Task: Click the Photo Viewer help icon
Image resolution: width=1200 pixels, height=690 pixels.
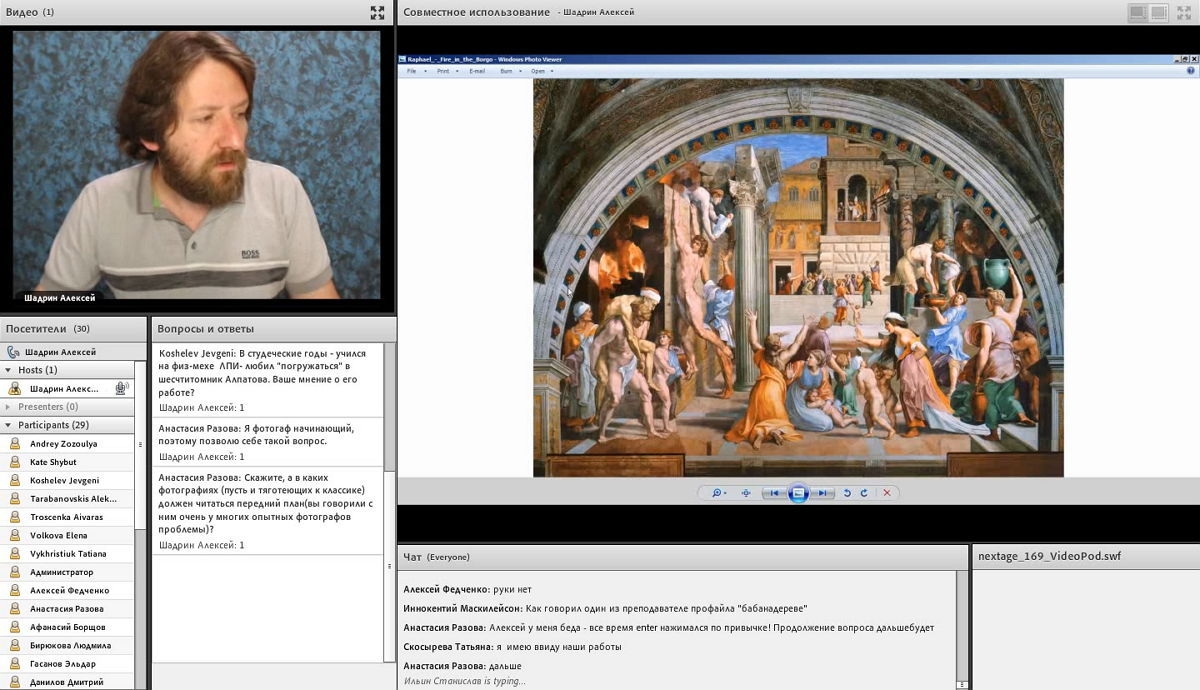Action: coord(1190,71)
